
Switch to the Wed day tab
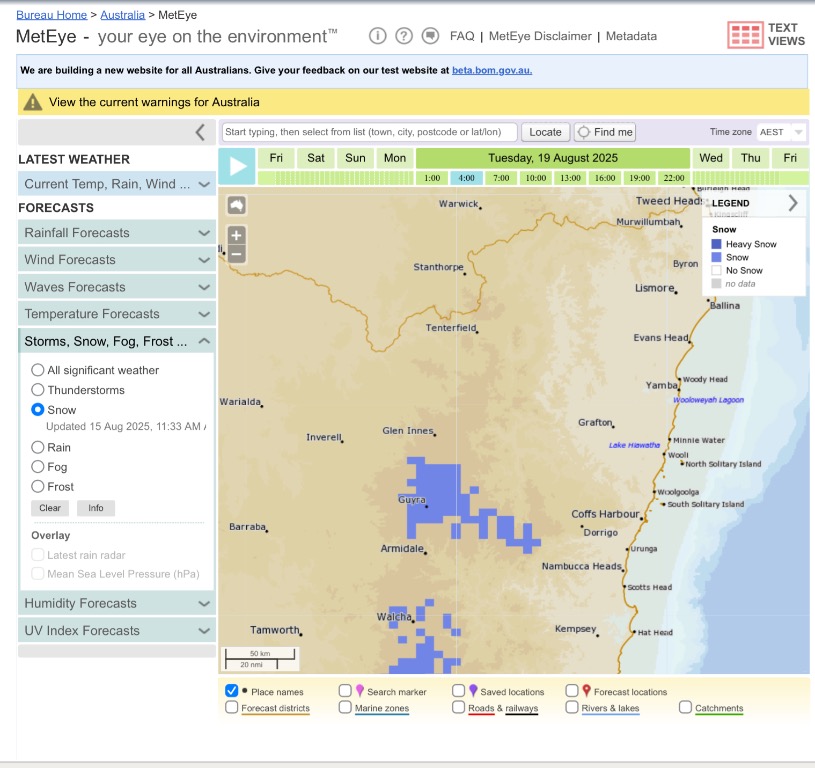[711, 158]
